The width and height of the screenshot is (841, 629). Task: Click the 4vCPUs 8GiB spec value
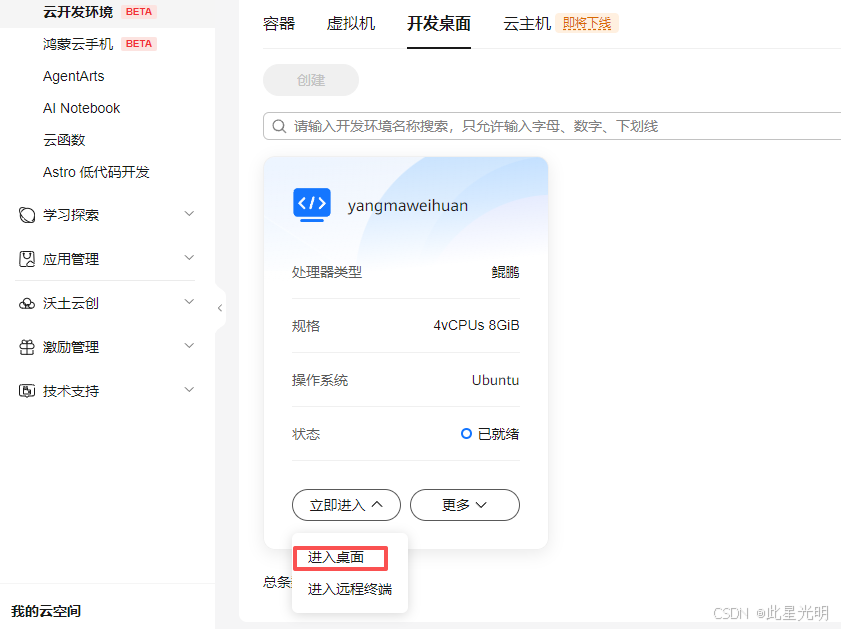point(476,325)
